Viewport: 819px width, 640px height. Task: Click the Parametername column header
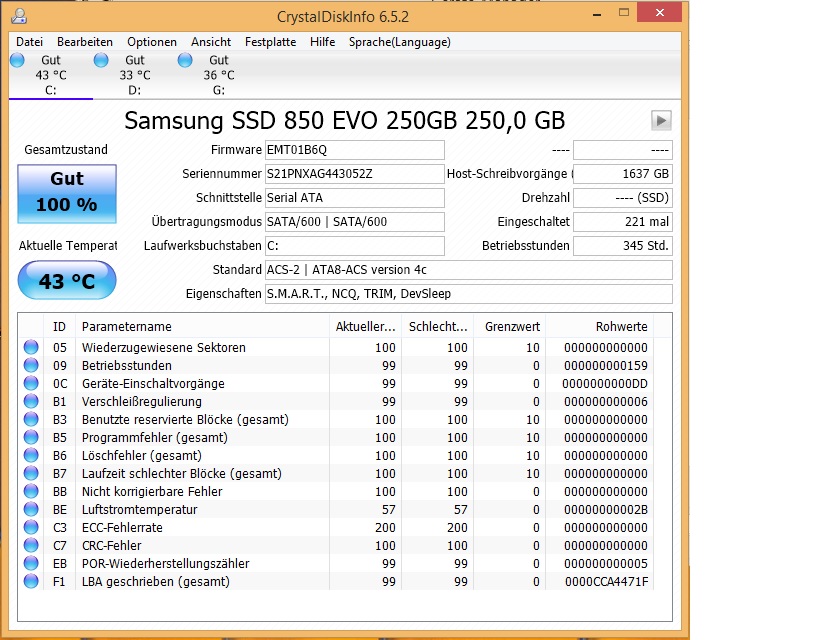(x=203, y=327)
